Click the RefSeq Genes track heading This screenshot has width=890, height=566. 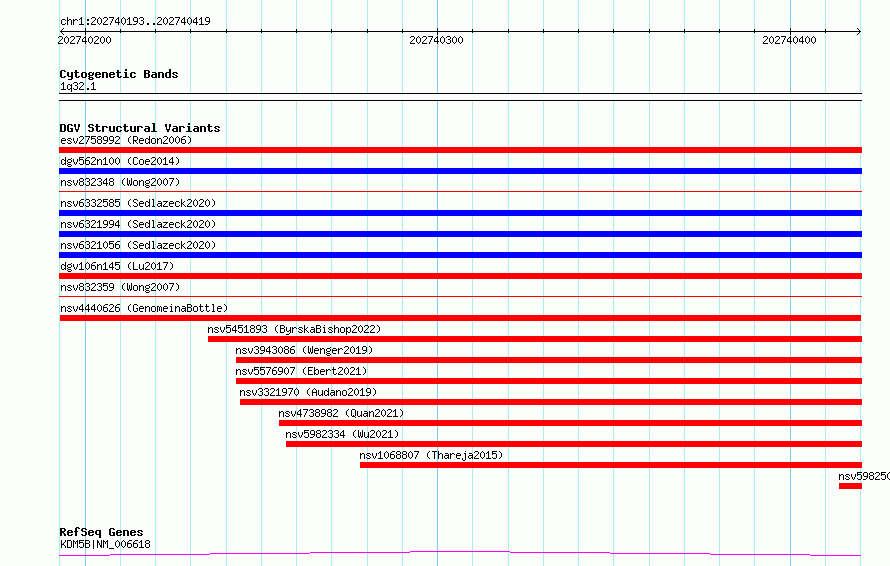coord(102,532)
